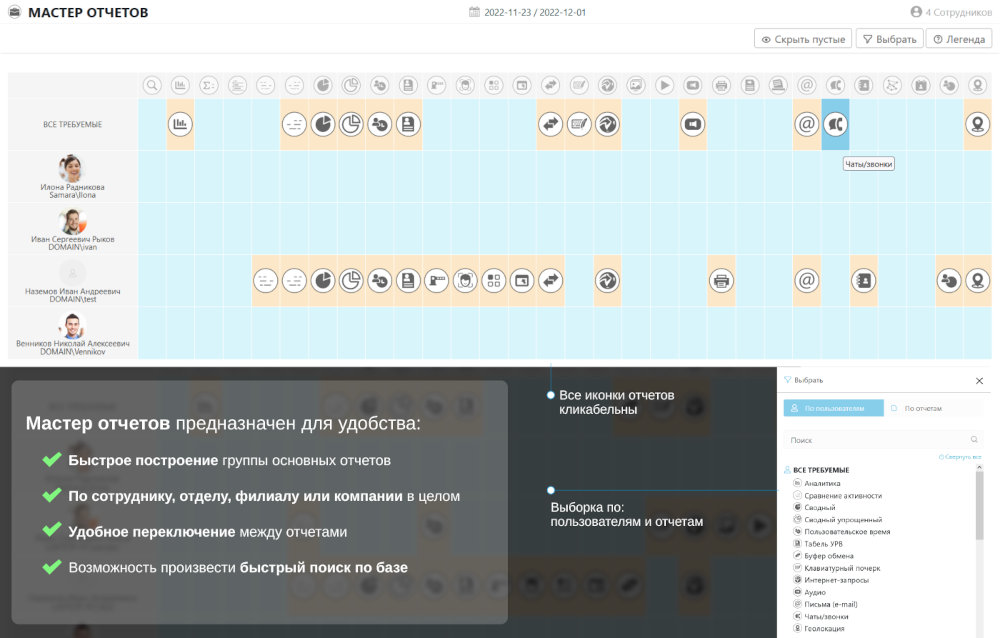
Task: Click the Поиск search field
Action: point(875,439)
